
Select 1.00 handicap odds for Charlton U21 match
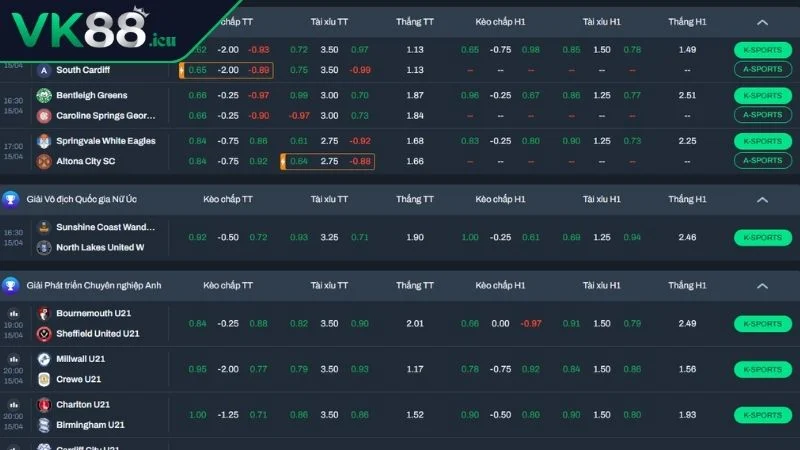pos(197,415)
